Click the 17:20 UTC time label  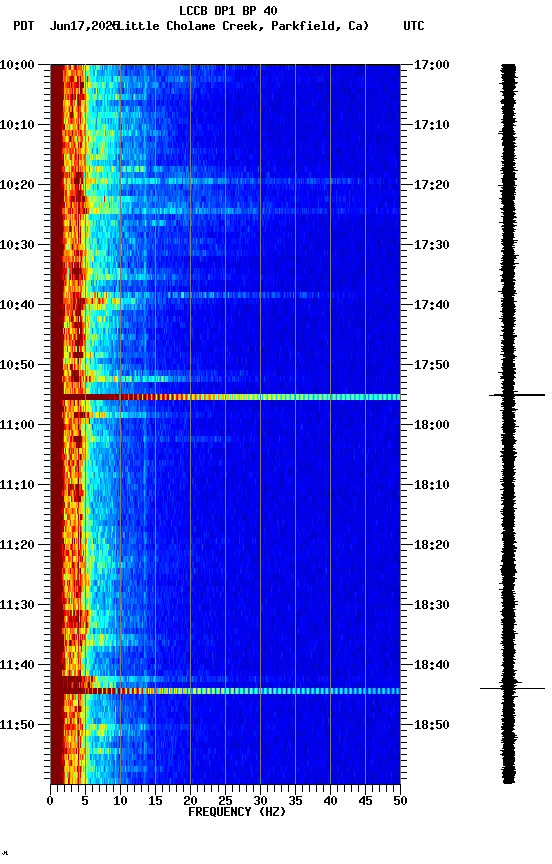tap(432, 185)
